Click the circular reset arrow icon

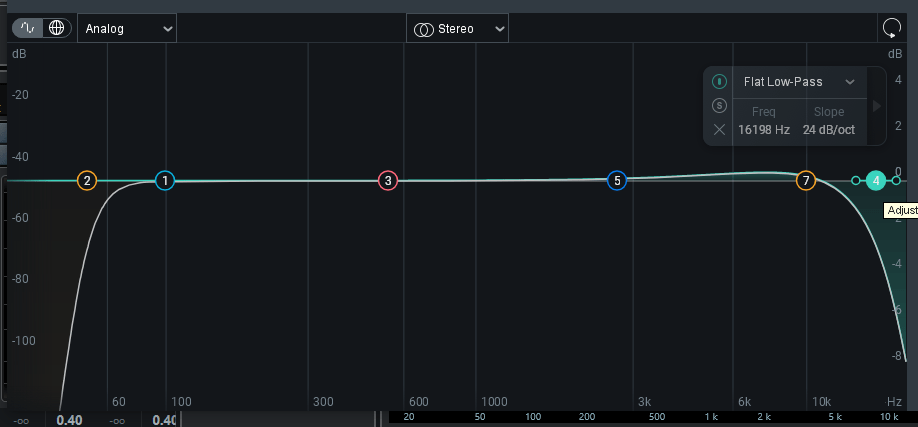pos(891,28)
